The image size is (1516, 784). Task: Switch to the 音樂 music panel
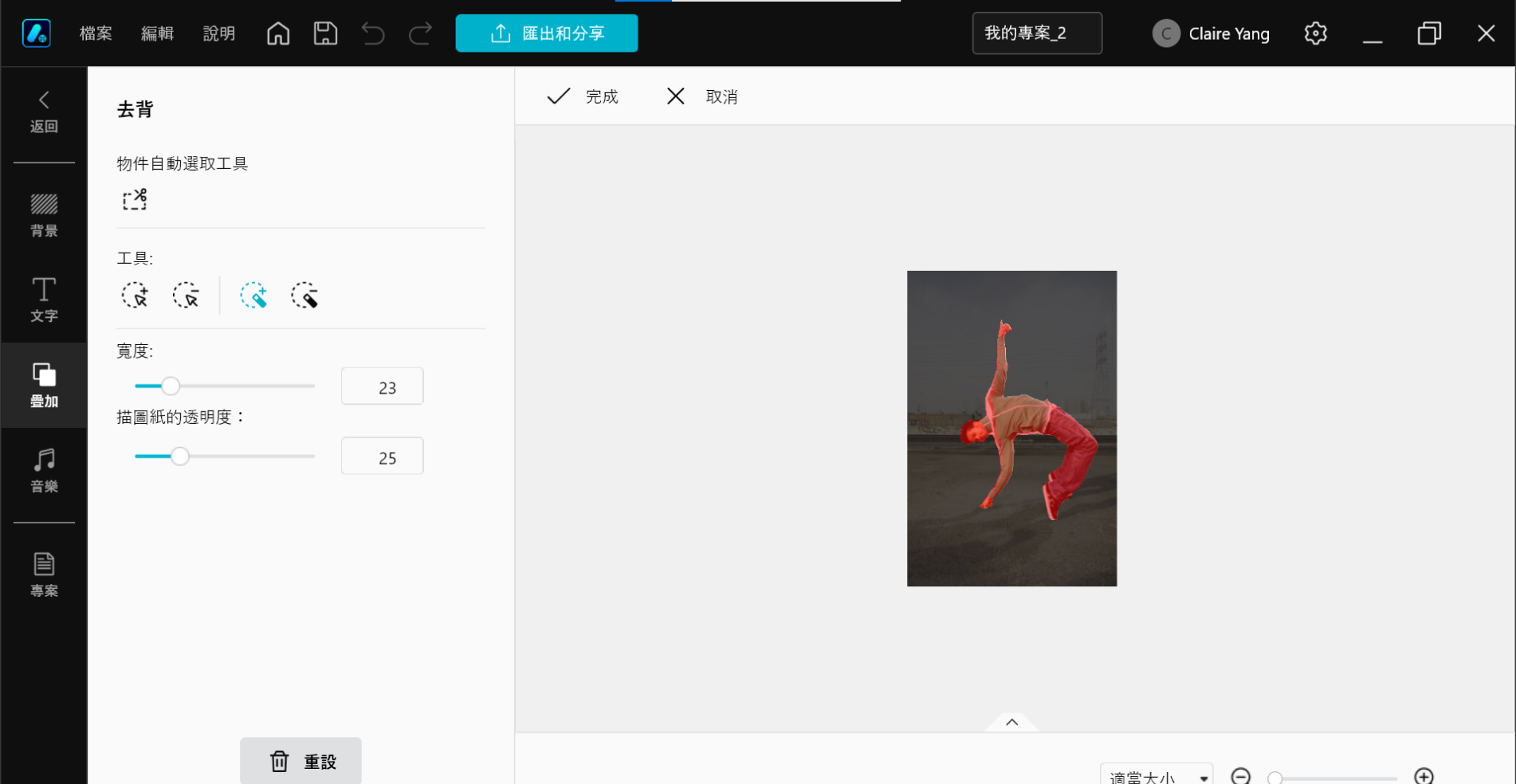point(44,470)
